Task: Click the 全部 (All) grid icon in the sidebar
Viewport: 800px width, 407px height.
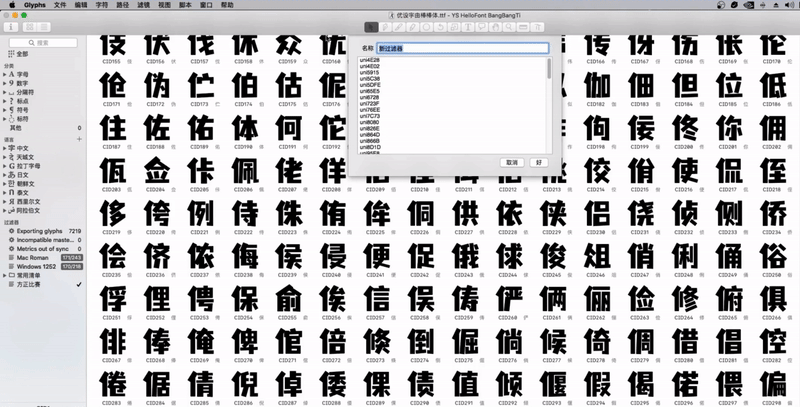Action: tap(10, 53)
